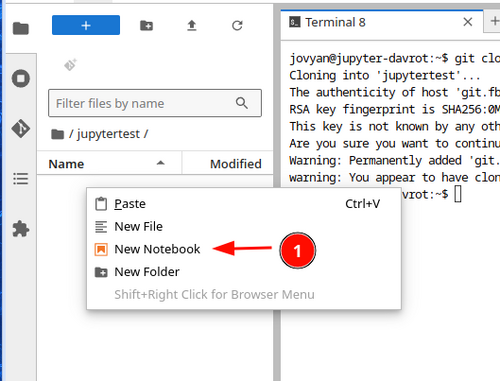Open the Table of Contents sidebar
Screen dimensions: 500x381
pyautogui.click(x=21, y=179)
